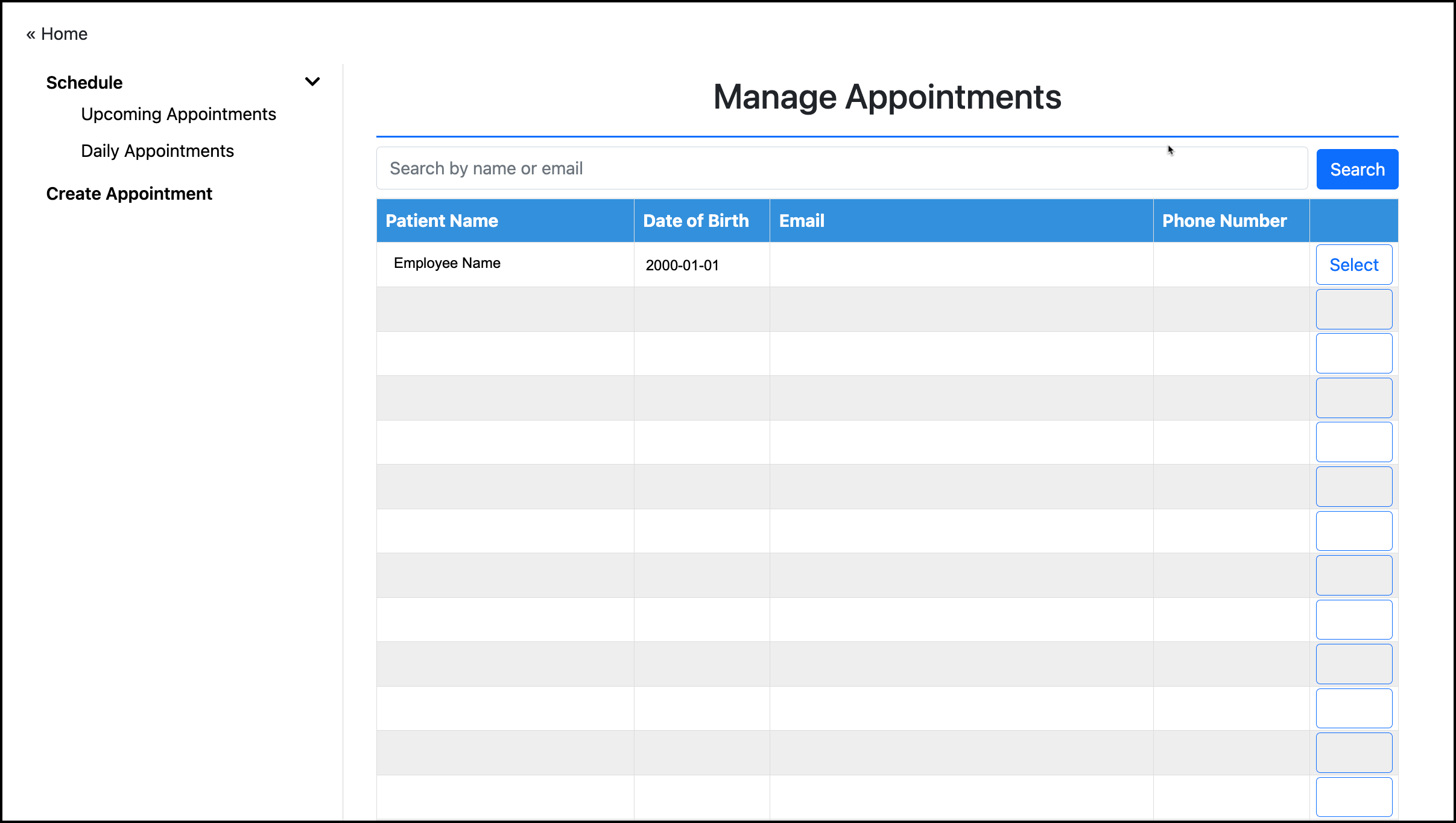
Task: Click the Search button
Action: [1356, 169]
